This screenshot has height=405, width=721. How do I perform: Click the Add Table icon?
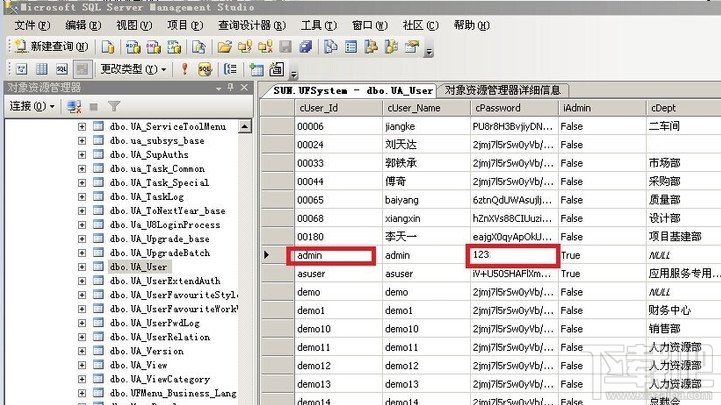pyautogui.click(x=256, y=69)
